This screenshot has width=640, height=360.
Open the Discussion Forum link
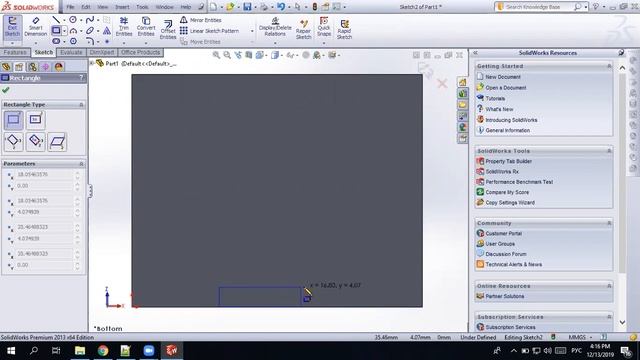[506, 254]
